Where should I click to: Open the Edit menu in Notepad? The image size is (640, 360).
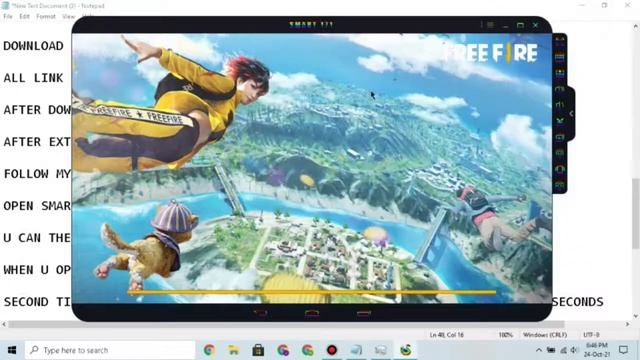click(24, 16)
